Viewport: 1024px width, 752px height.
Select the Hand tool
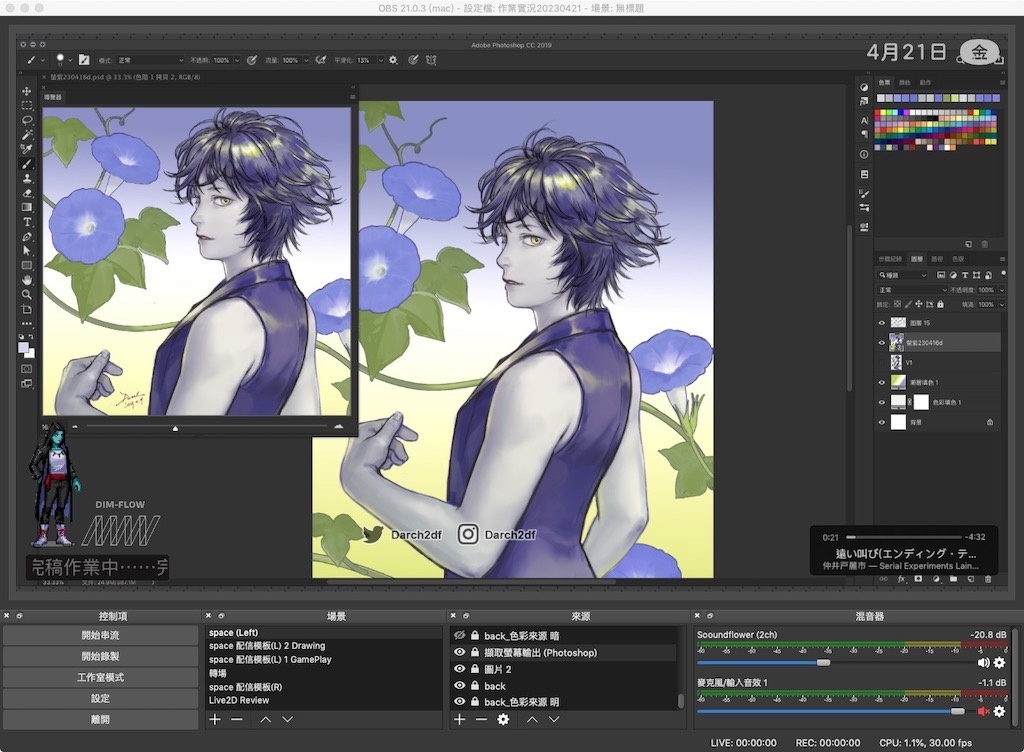click(27, 280)
